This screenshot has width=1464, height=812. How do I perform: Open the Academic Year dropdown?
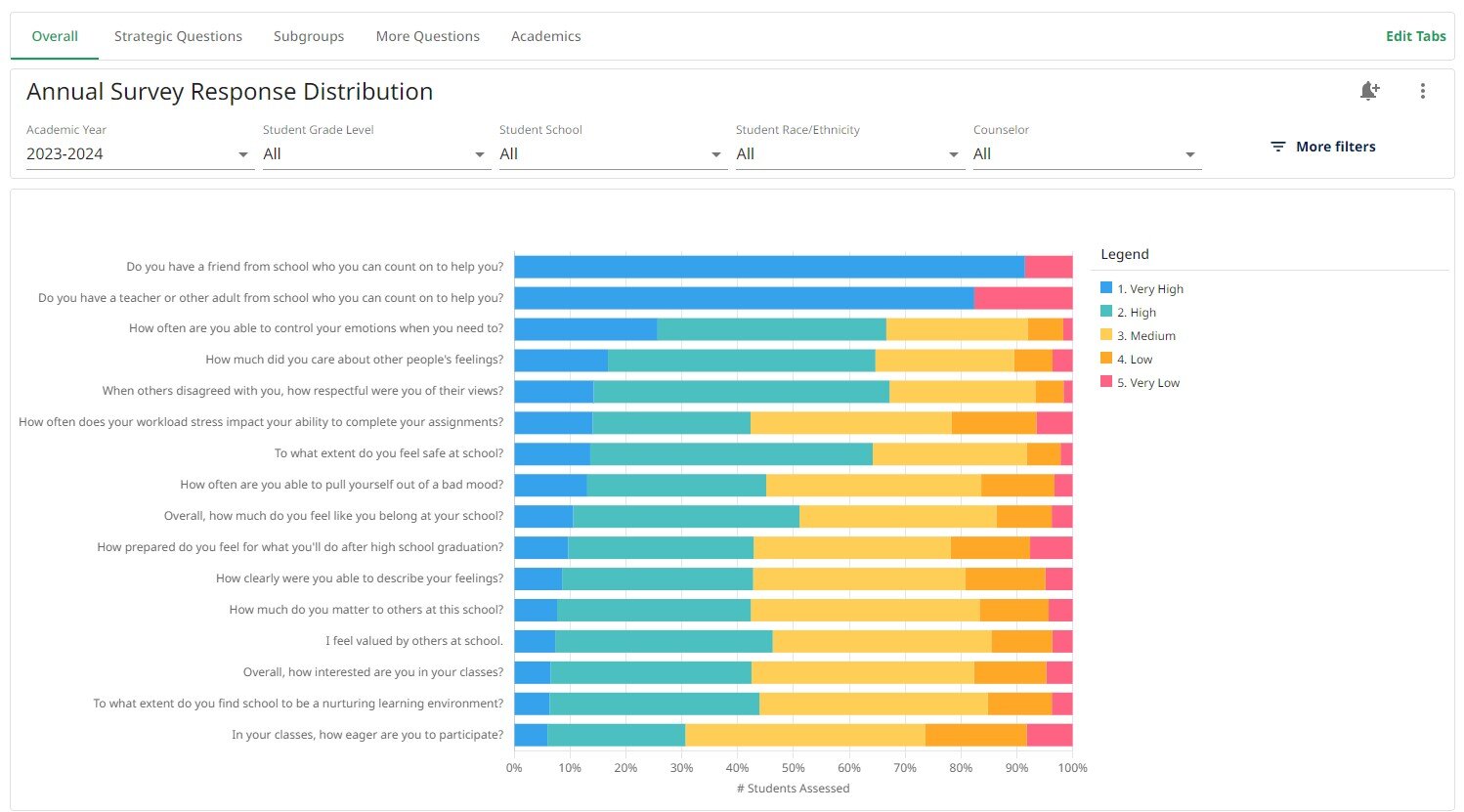pyautogui.click(x=139, y=153)
